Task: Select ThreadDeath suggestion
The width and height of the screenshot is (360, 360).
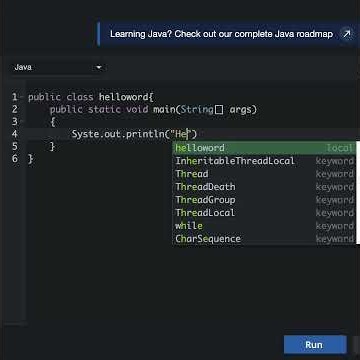Action: tap(264, 187)
